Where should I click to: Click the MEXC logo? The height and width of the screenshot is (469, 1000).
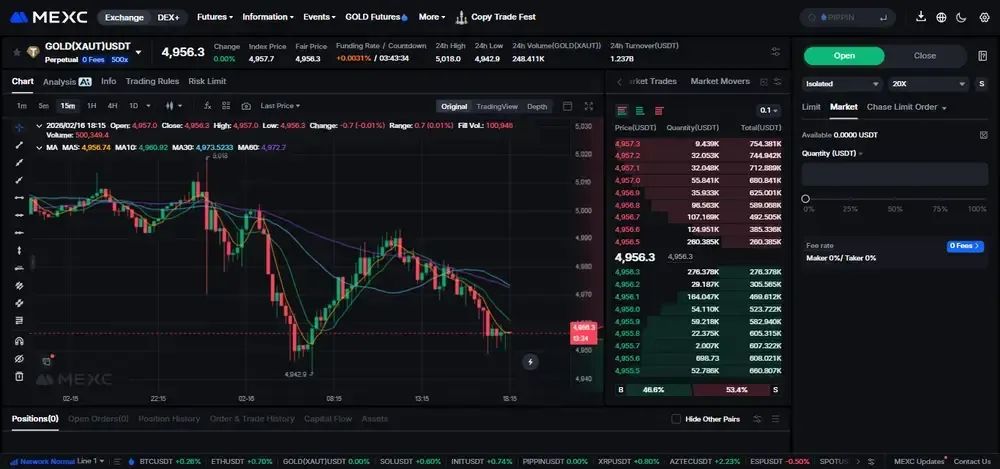tap(48, 17)
